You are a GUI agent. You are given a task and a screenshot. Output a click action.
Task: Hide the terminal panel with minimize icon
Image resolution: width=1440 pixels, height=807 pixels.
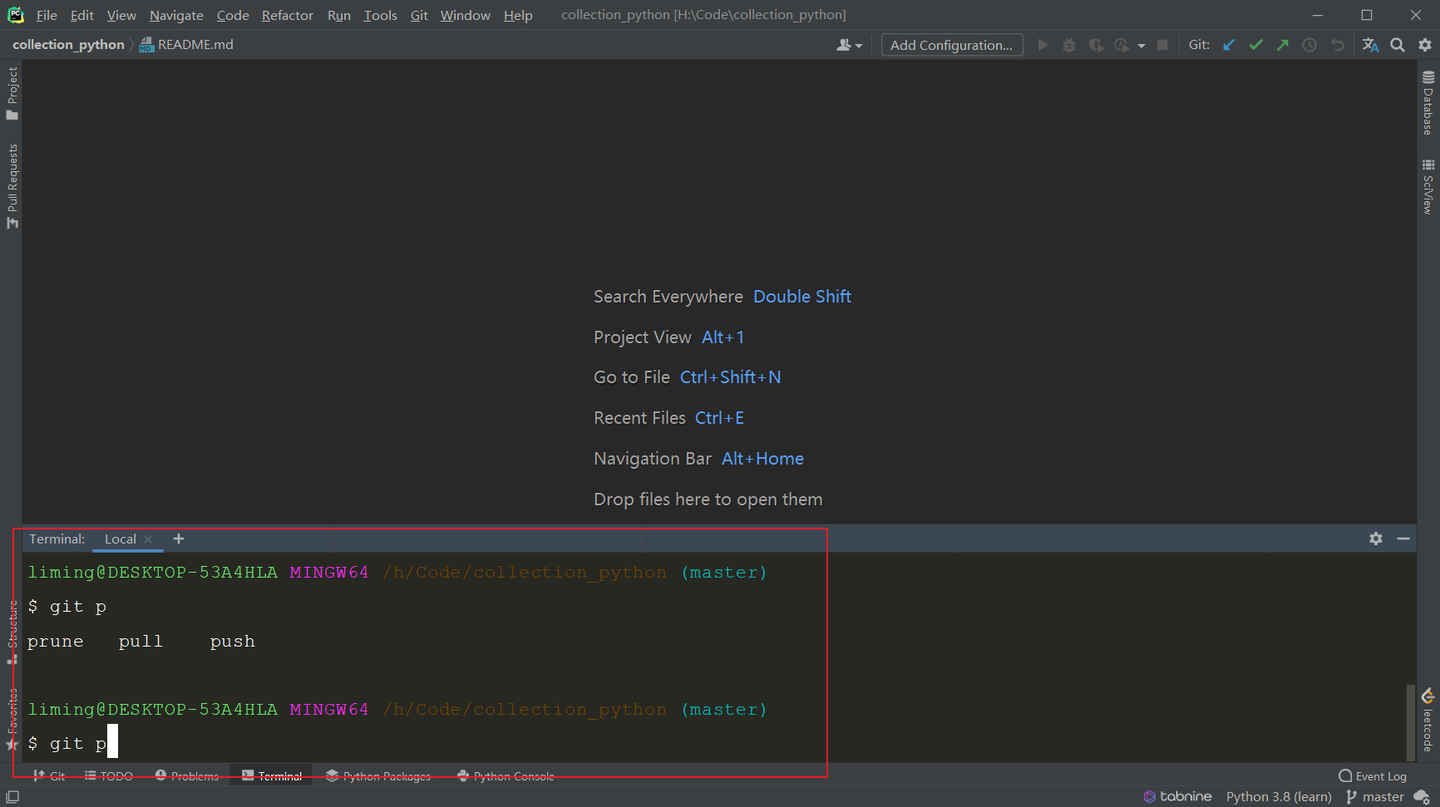tap(1403, 539)
